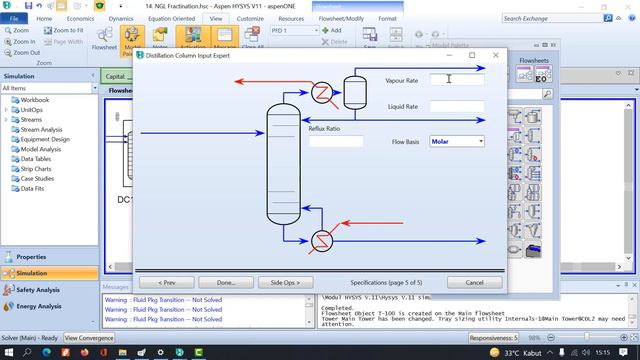640x360 pixels.
Task: Open File Explorer from the taskbar
Action: (x=122, y=352)
